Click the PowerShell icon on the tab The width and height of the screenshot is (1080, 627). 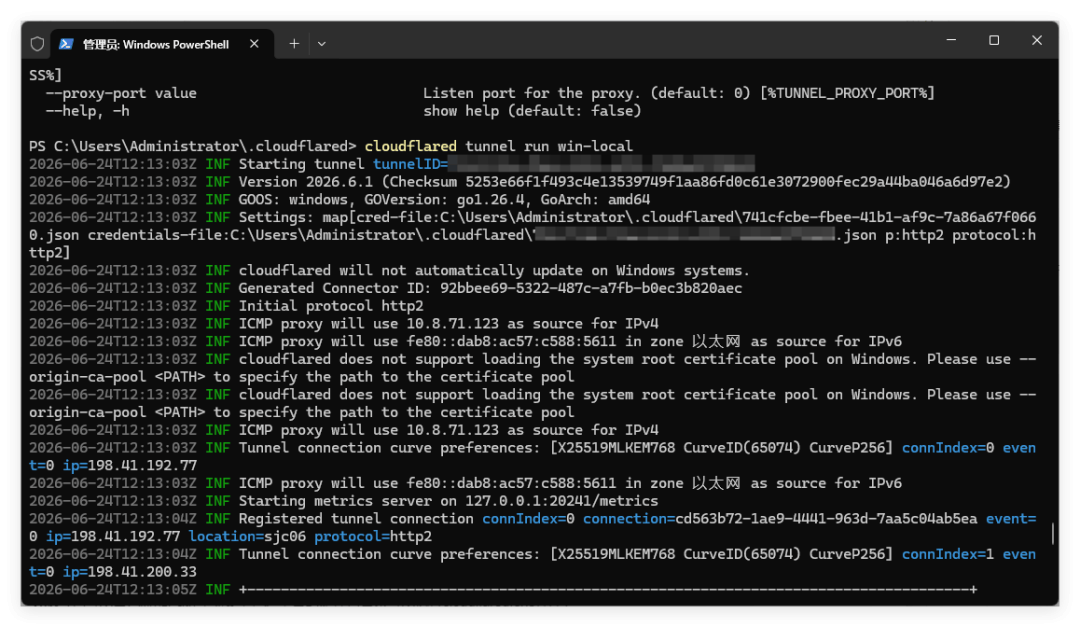coord(66,44)
